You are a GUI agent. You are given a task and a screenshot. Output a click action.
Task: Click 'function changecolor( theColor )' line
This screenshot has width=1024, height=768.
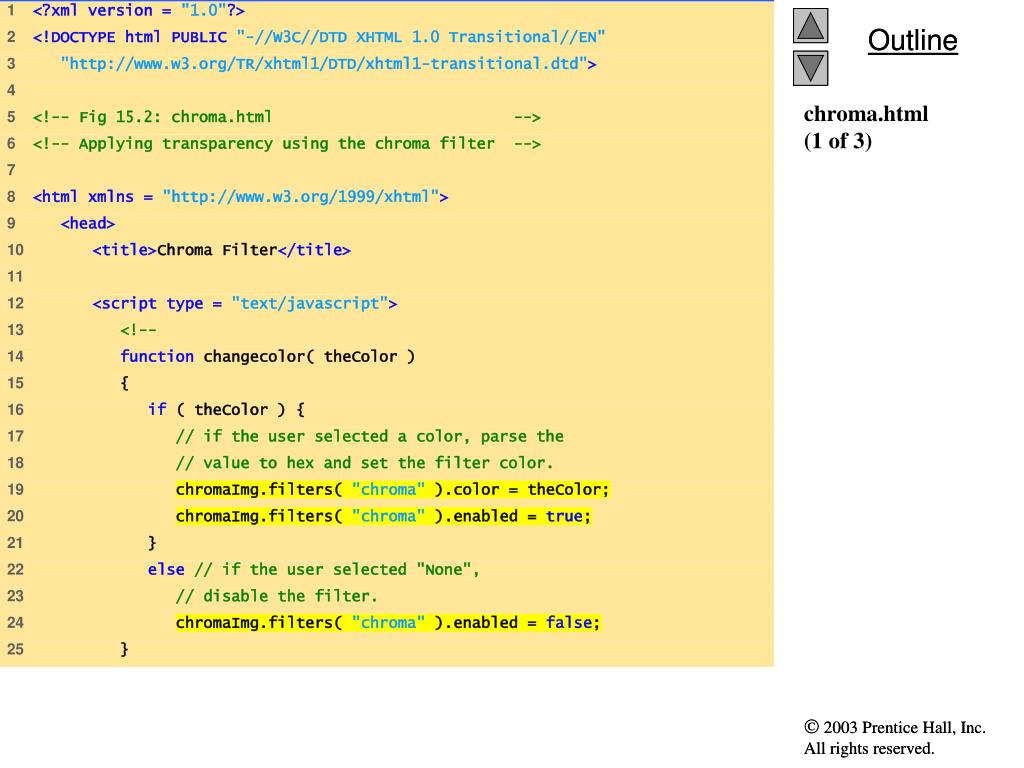(268, 357)
